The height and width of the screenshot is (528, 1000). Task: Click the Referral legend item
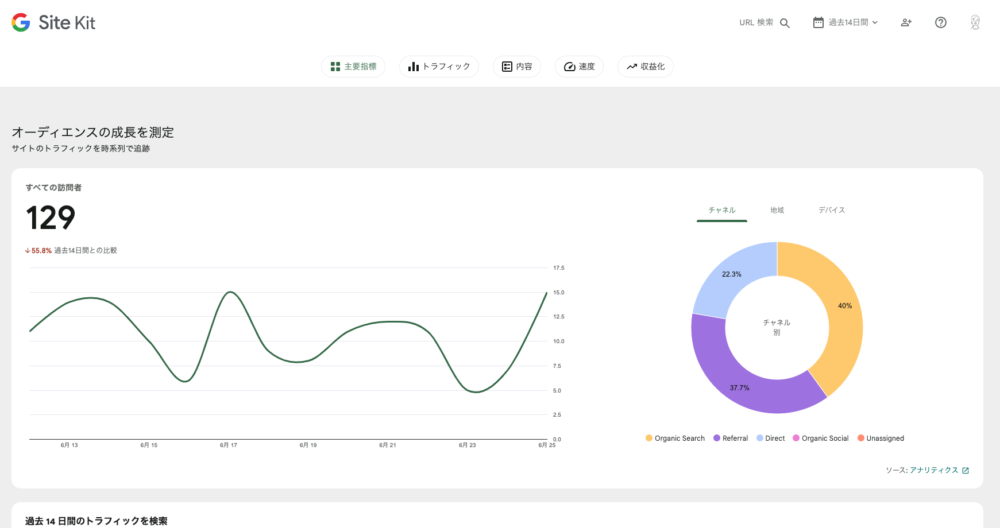point(730,438)
